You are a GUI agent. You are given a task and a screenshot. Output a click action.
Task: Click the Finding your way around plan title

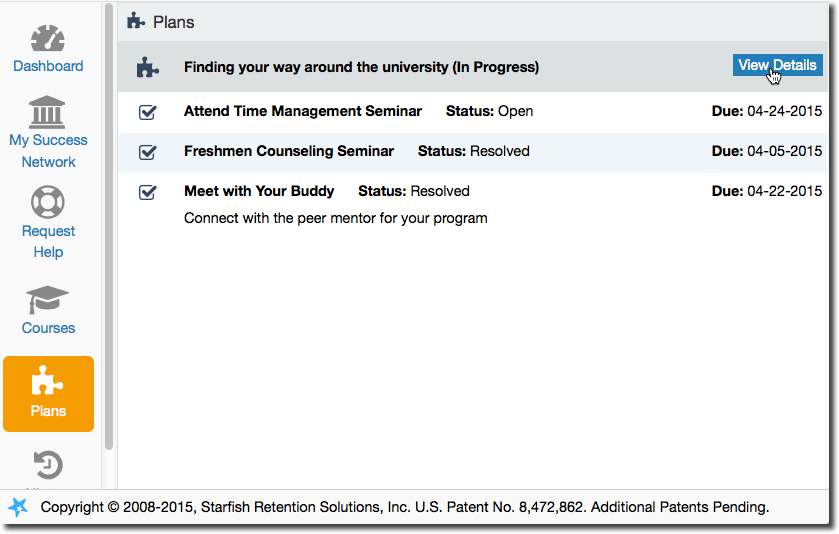[361, 67]
